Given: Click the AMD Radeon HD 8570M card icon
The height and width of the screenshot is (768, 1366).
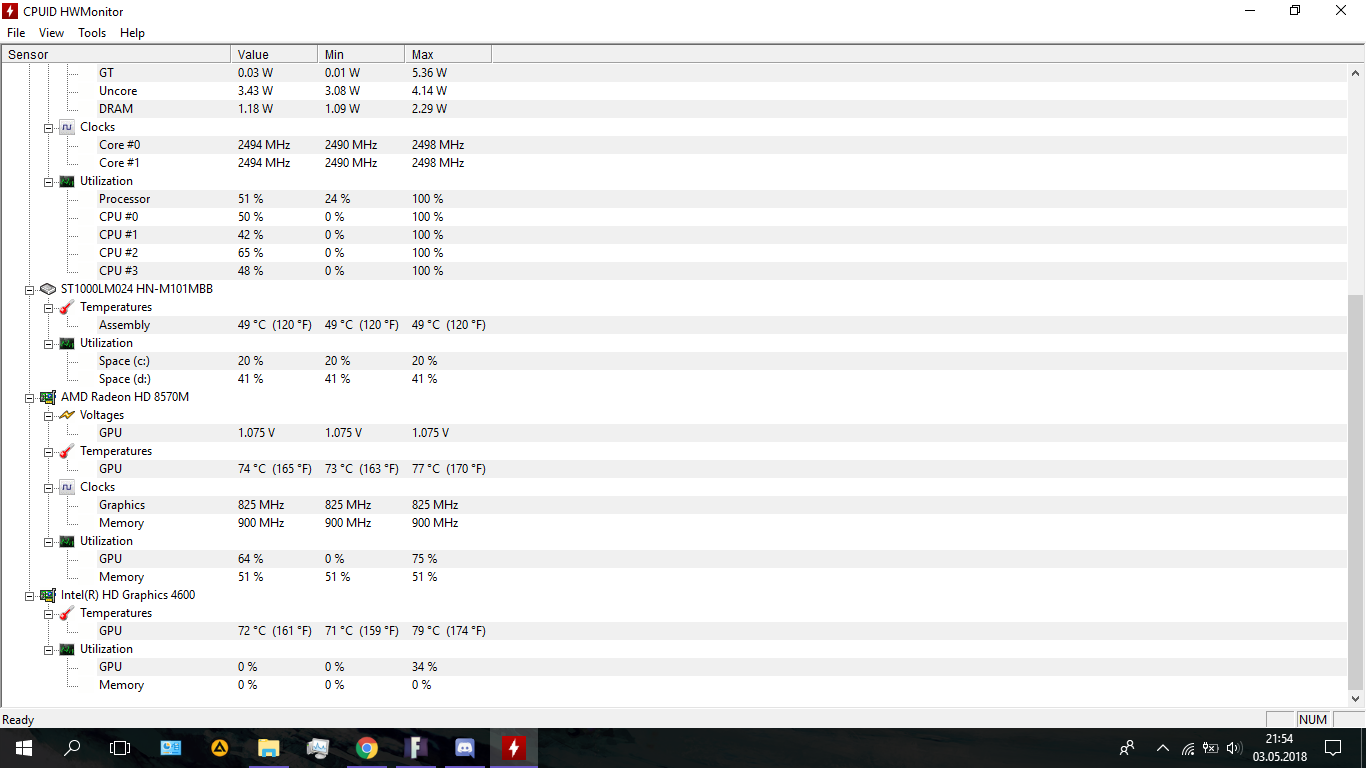Looking at the screenshot, I should click(48, 397).
